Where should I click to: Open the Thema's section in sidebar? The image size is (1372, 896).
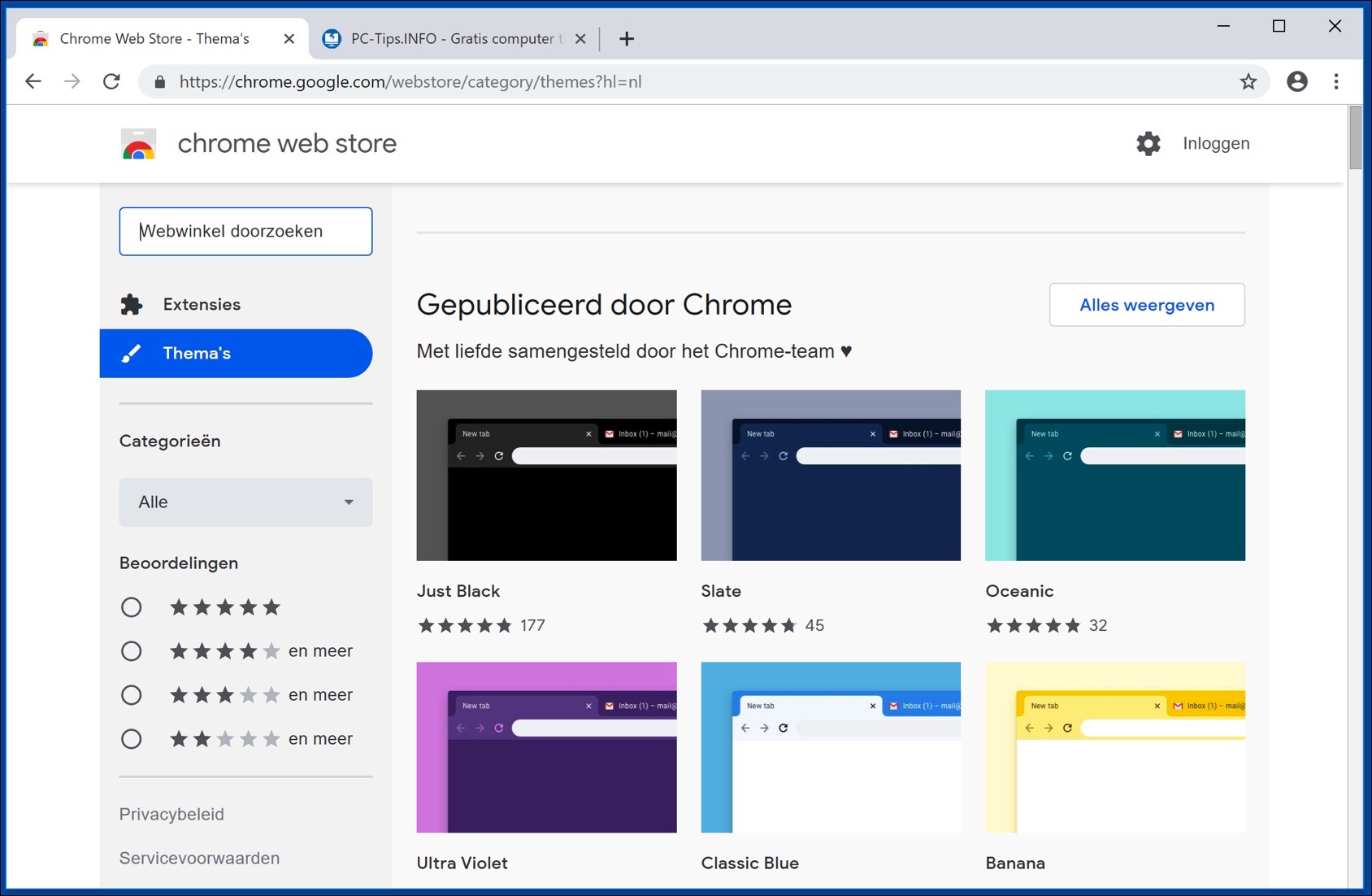(236, 353)
